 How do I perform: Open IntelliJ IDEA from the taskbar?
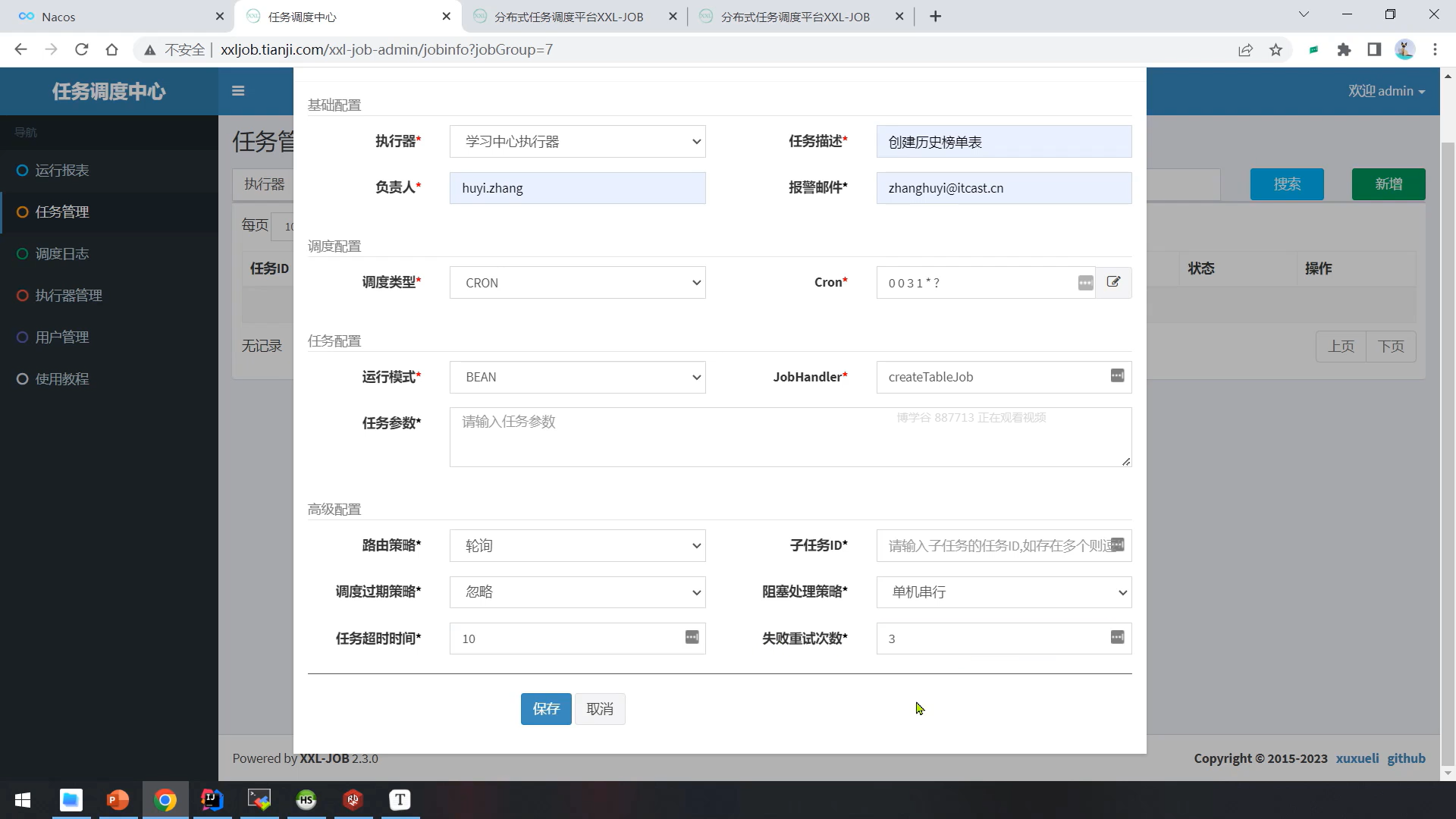[x=212, y=800]
